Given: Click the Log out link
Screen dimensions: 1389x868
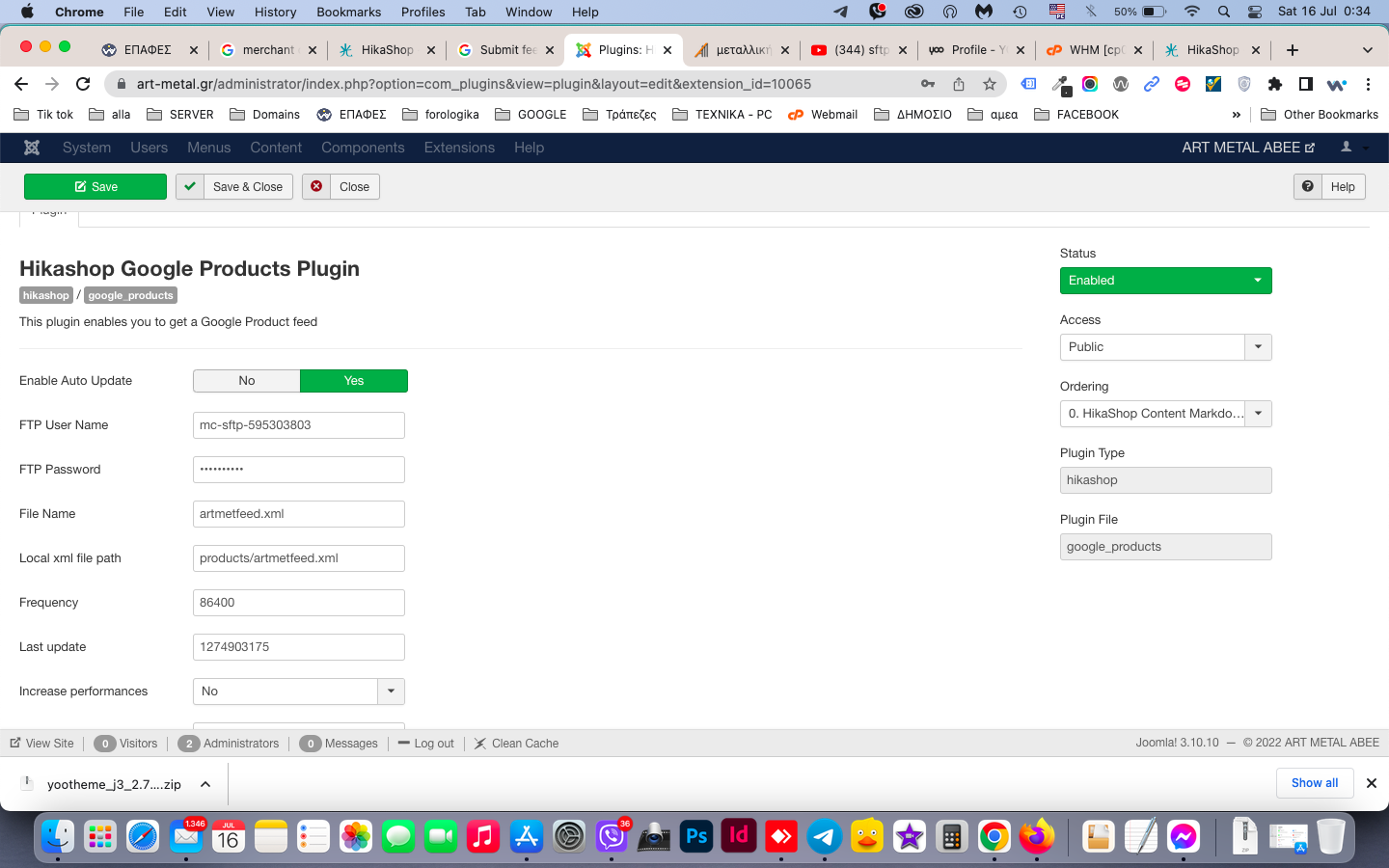Looking at the screenshot, I should point(425,744).
